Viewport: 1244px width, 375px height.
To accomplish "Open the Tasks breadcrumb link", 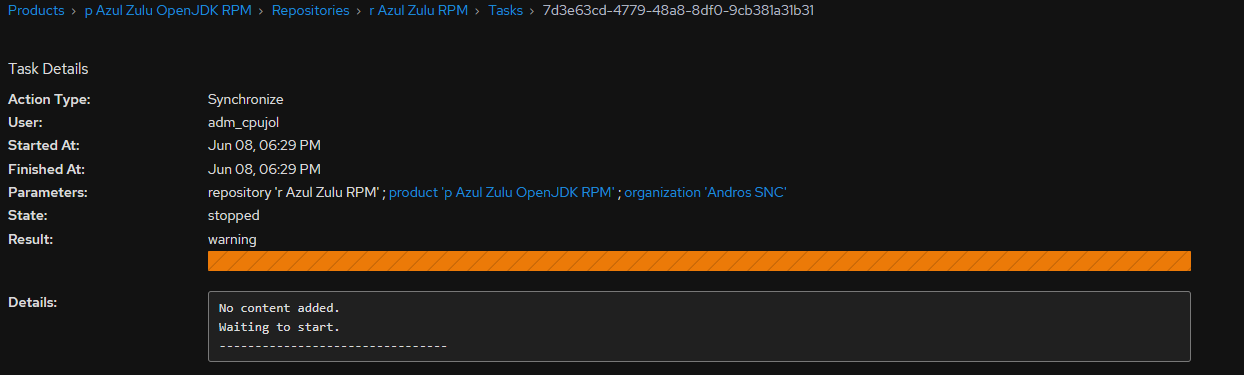I will [x=506, y=11].
